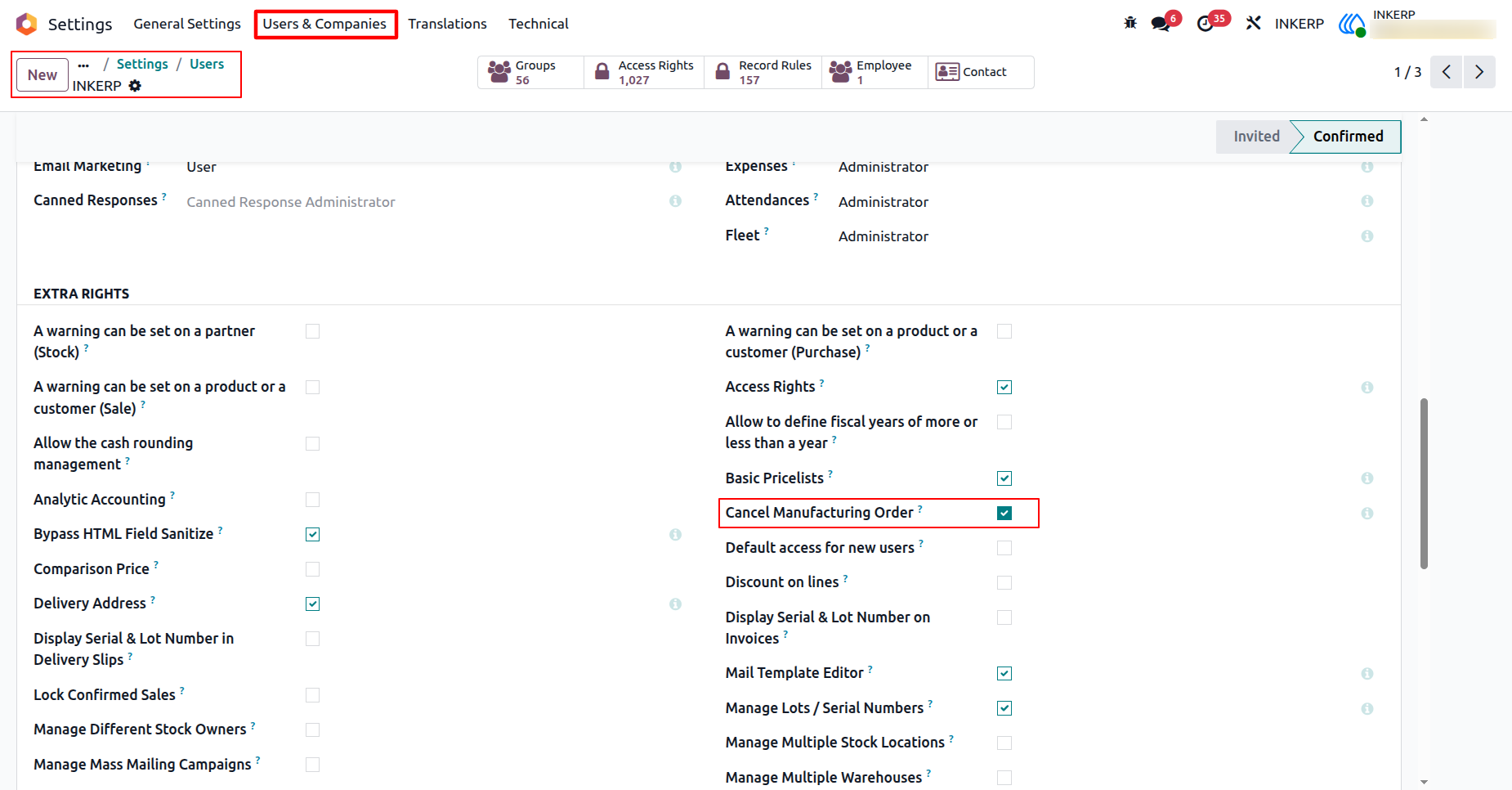Open Translations menu
This screenshot has width=1512, height=790.
tap(447, 24)
